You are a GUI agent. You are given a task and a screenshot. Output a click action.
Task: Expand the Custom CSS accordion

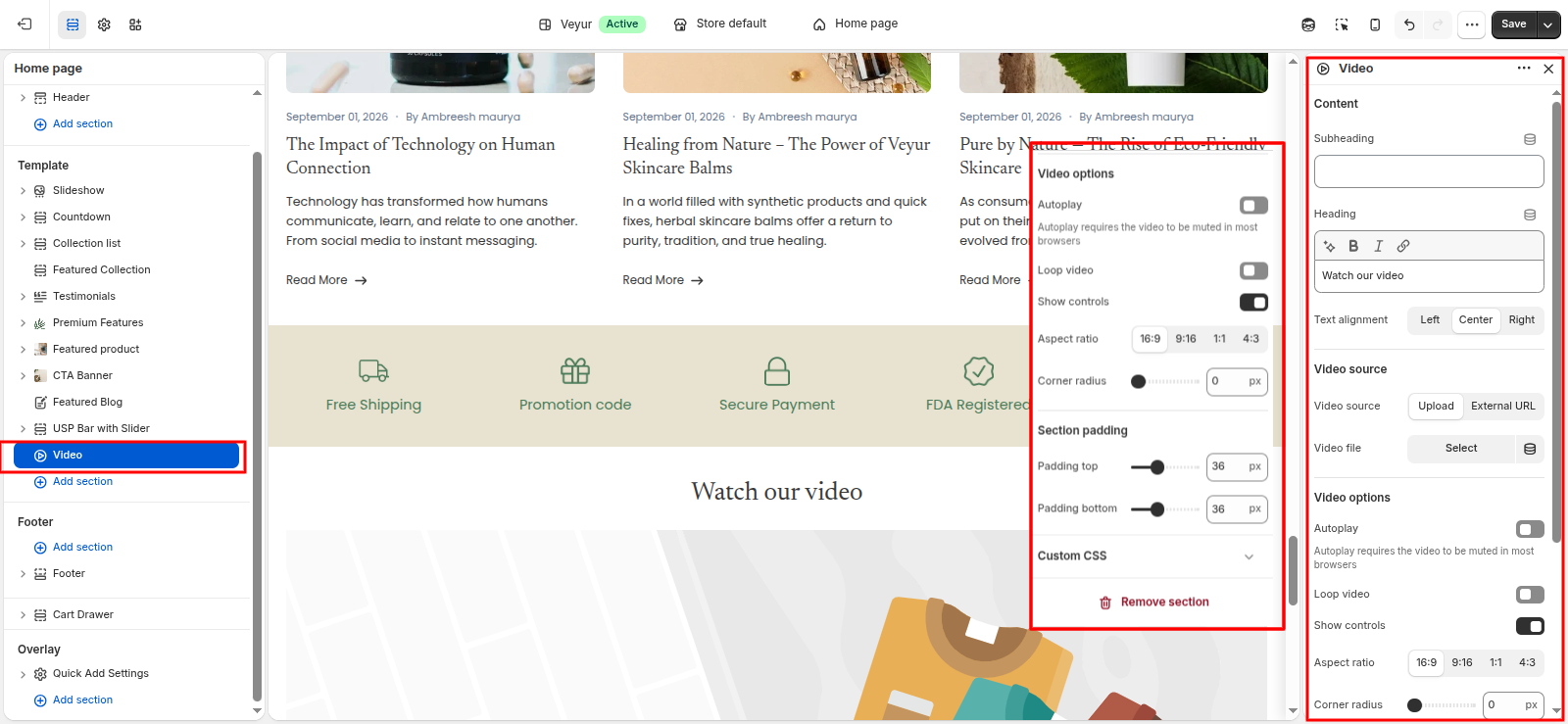pos(1146,556)
